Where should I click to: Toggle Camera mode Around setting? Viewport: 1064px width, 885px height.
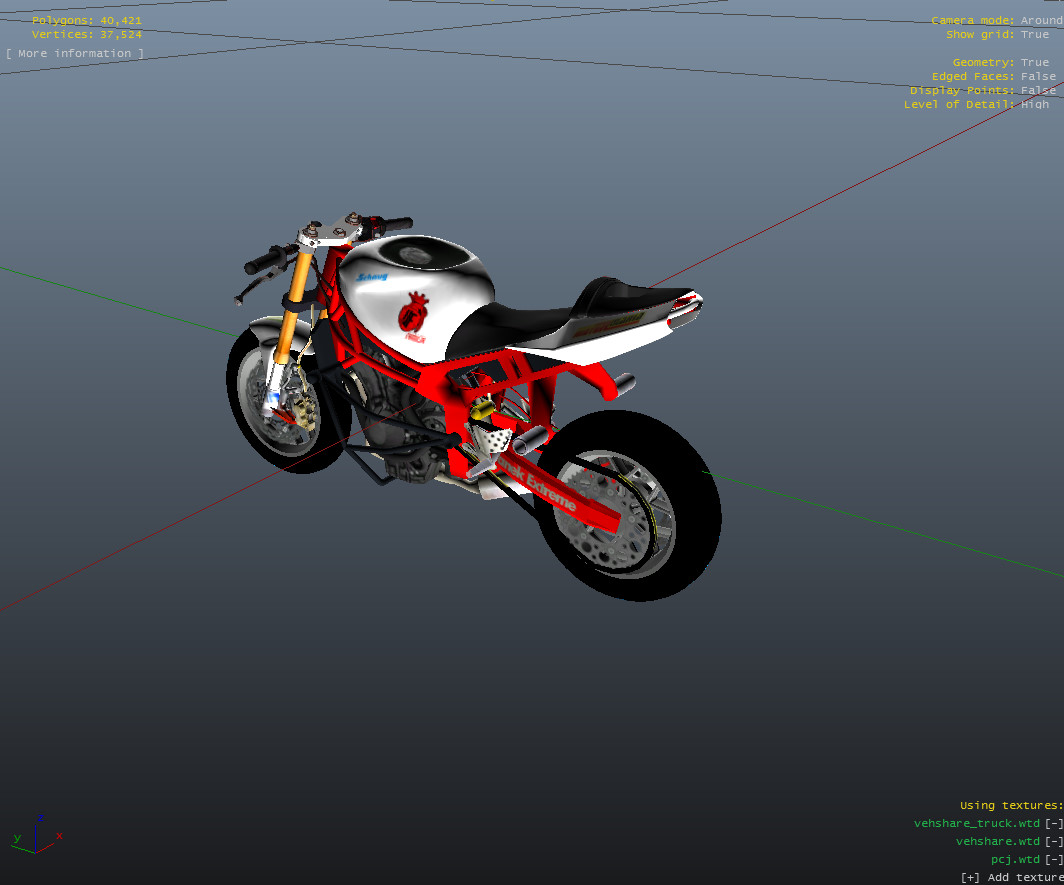point(1041,20)
